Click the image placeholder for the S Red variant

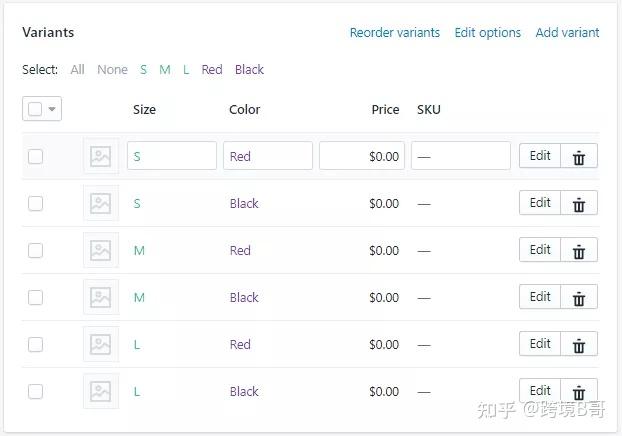click(x=100, y=156)
